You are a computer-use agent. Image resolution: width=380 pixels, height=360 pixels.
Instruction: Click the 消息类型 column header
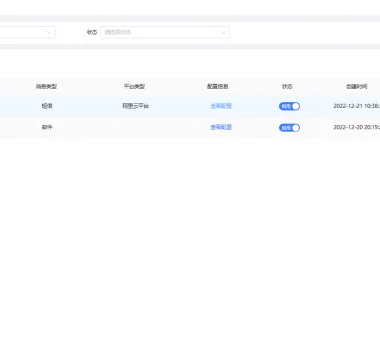click(46, 87)
